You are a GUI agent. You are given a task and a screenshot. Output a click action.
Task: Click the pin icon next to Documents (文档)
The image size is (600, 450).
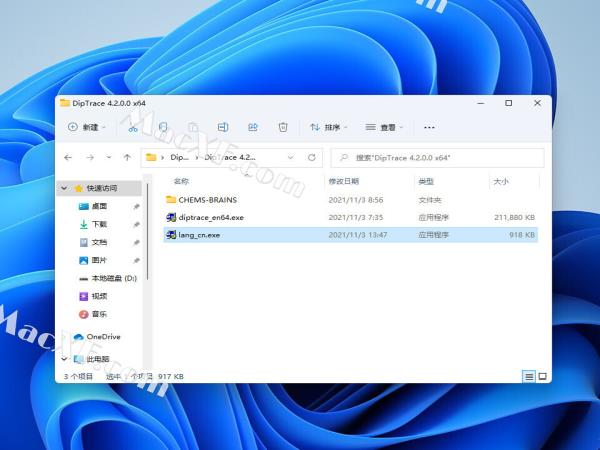136,243
